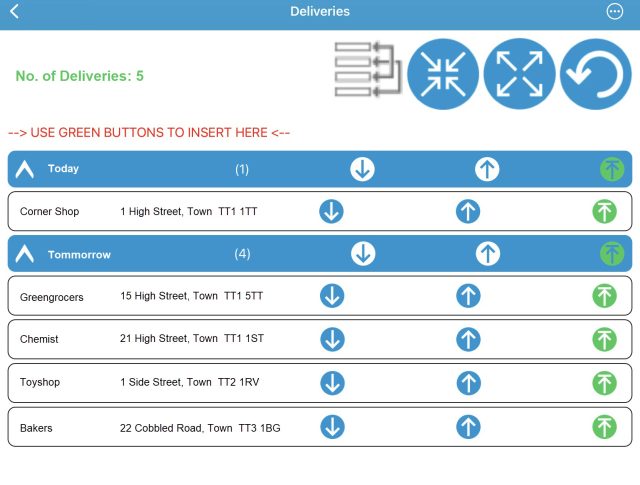Click the red USE GREEN BUTTONS instruction
Viewport: 640px width, 485px height.
149,133
